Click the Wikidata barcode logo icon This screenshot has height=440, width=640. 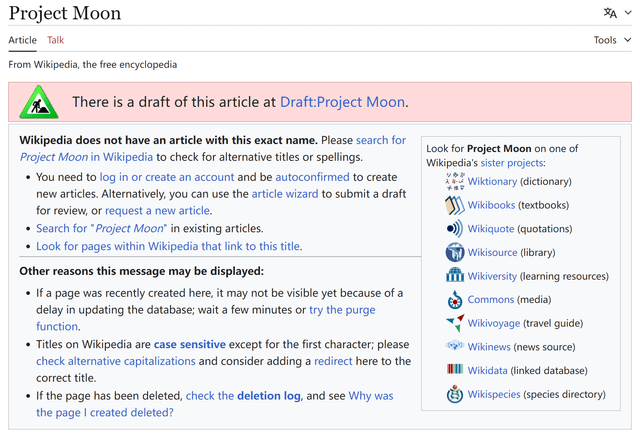click(455, 369)
